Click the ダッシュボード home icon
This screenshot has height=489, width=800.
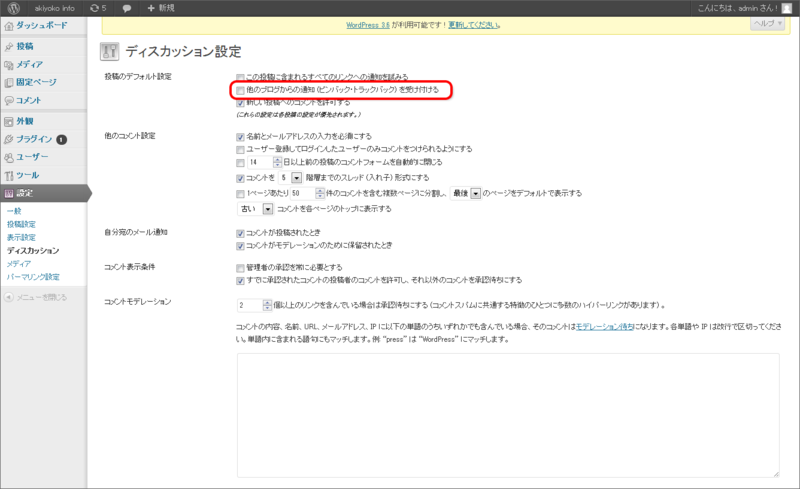(9, 26)
